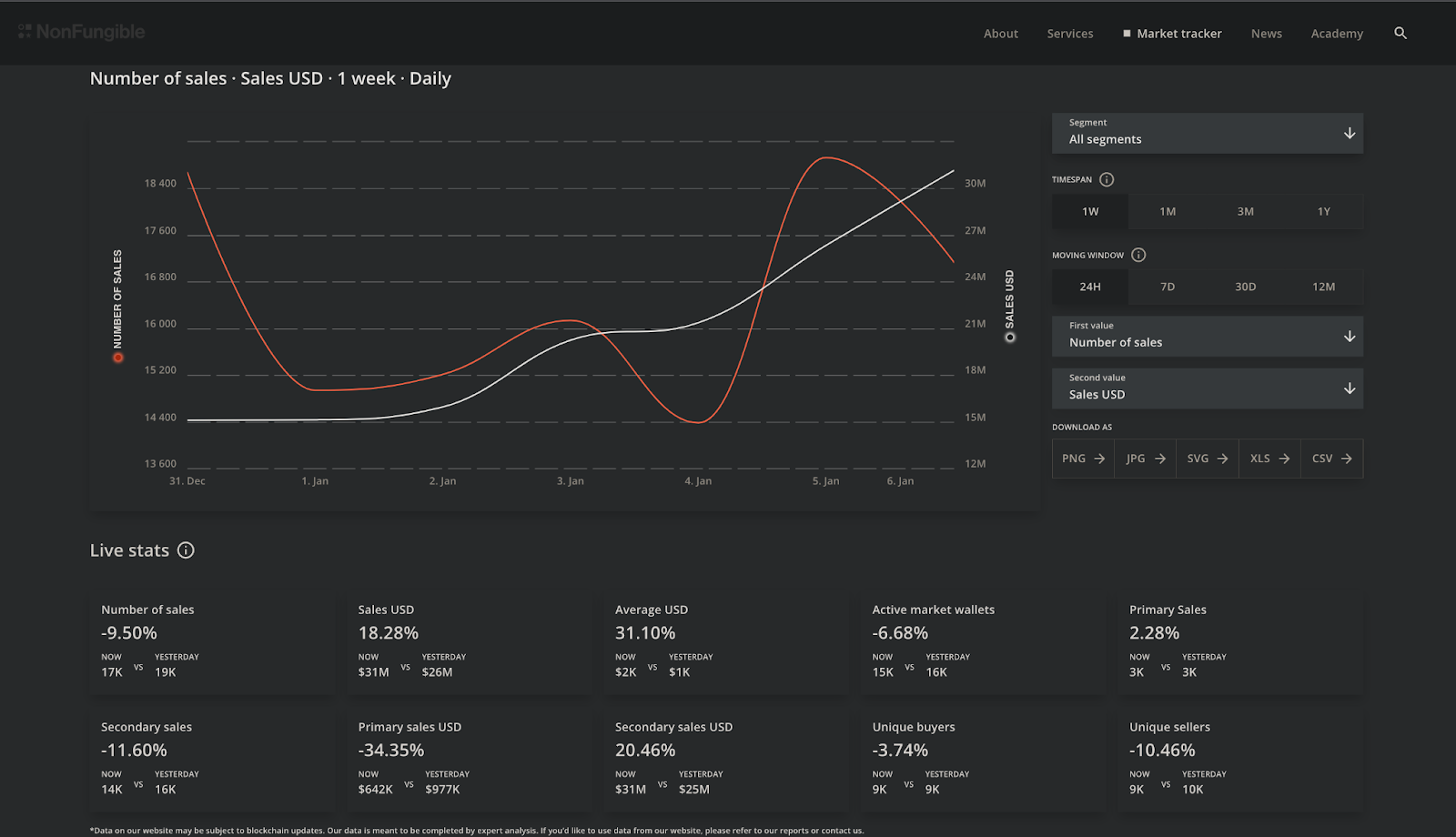The height and width of the screenshot is (837, 1456).
Task: Open the Academy menu item
Action: click(1337, 34)
